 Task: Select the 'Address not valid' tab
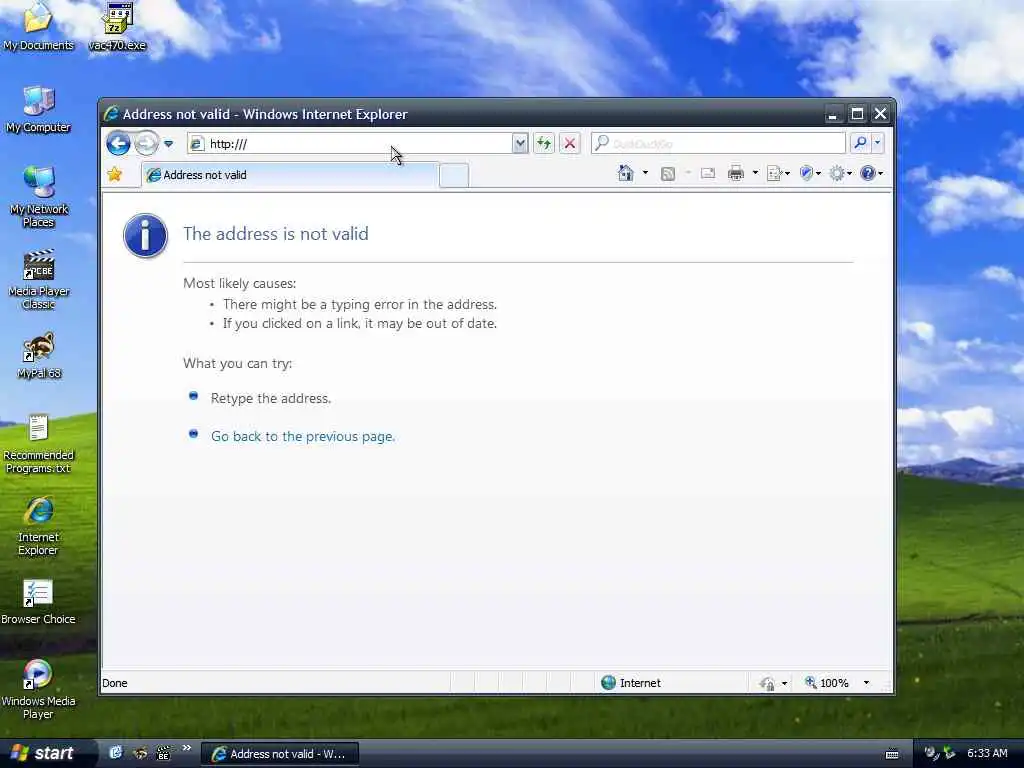pos(290,175)
